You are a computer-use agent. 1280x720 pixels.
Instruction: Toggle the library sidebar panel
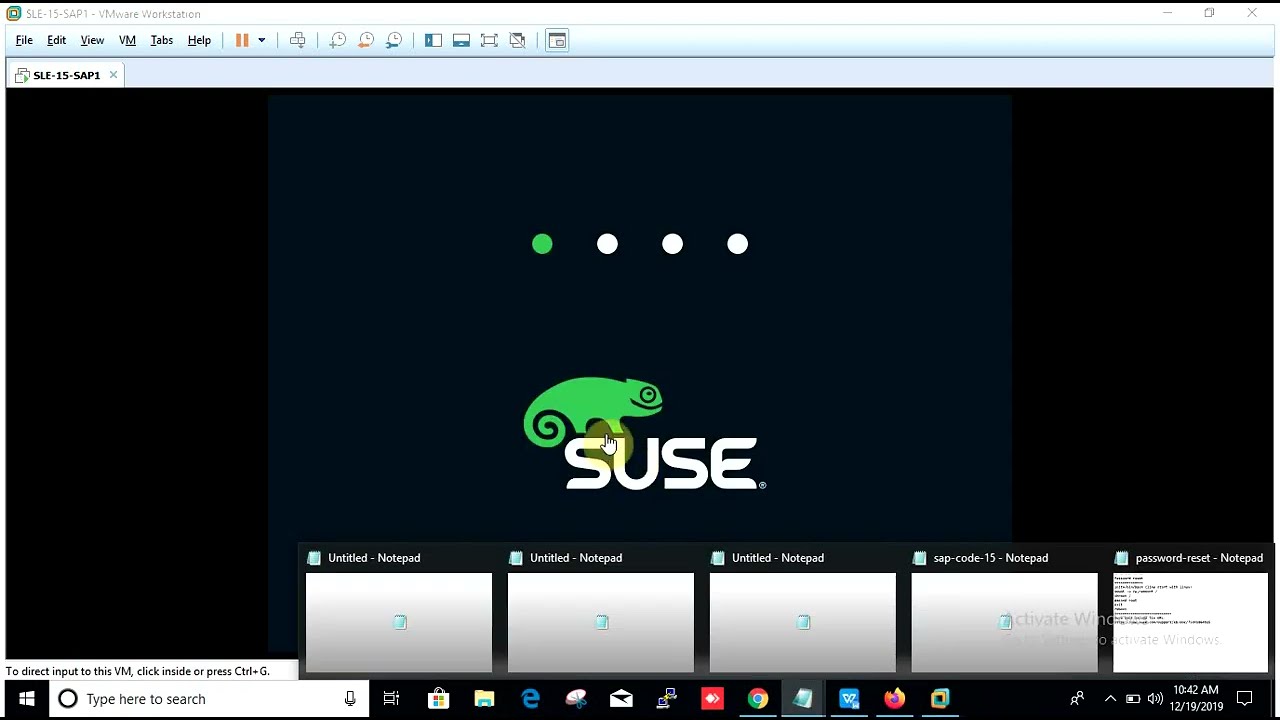pos(433,40)
